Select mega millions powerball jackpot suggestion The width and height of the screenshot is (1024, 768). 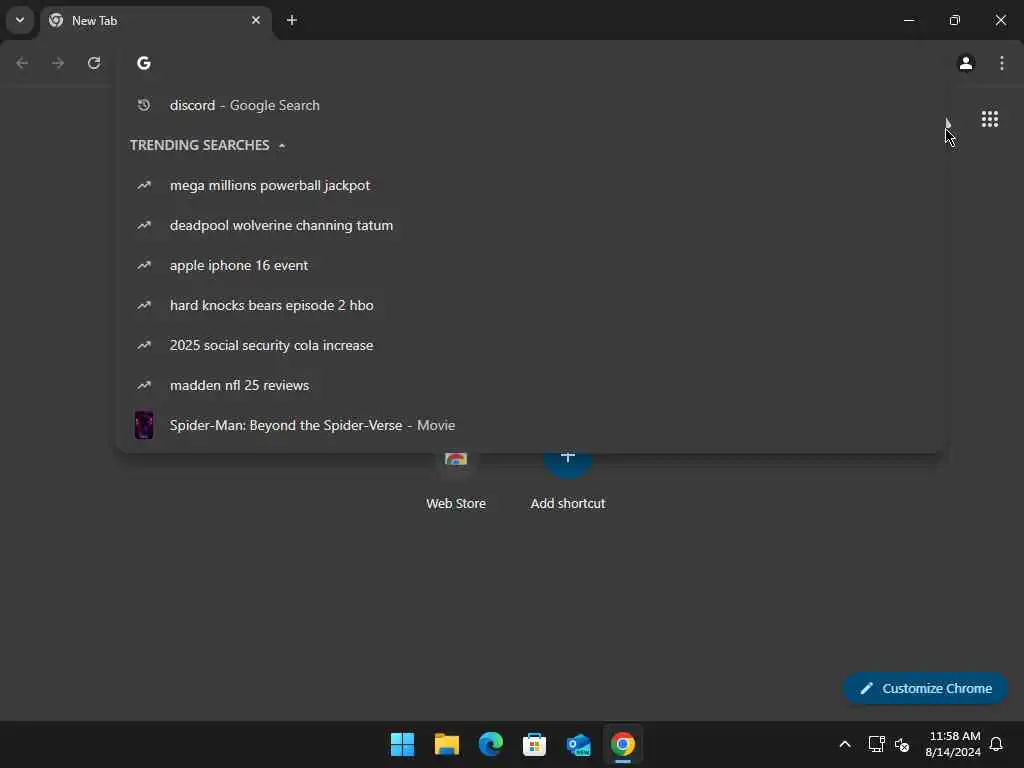click(530, 185)
